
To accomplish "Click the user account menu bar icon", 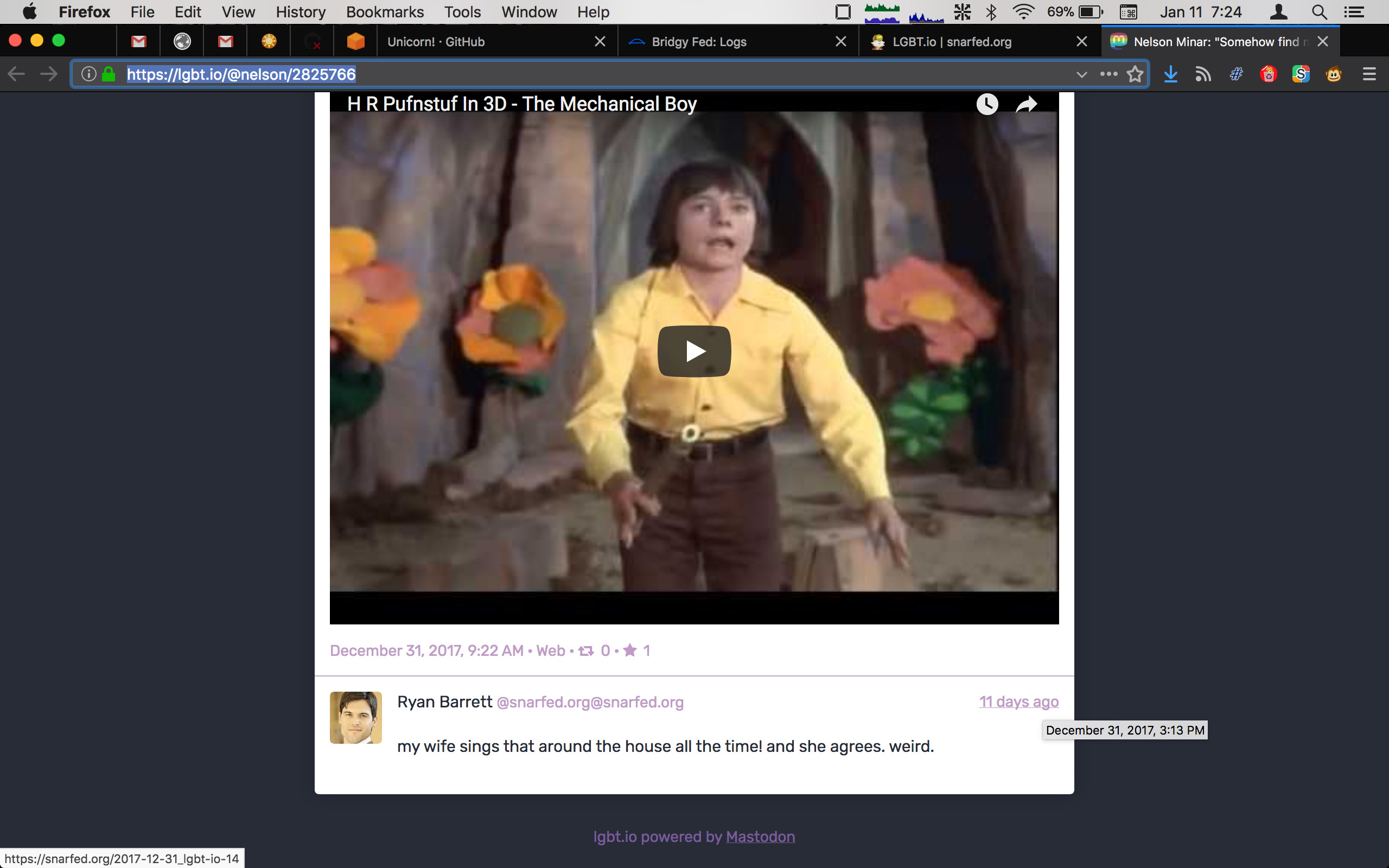I will coord(1279,12).
